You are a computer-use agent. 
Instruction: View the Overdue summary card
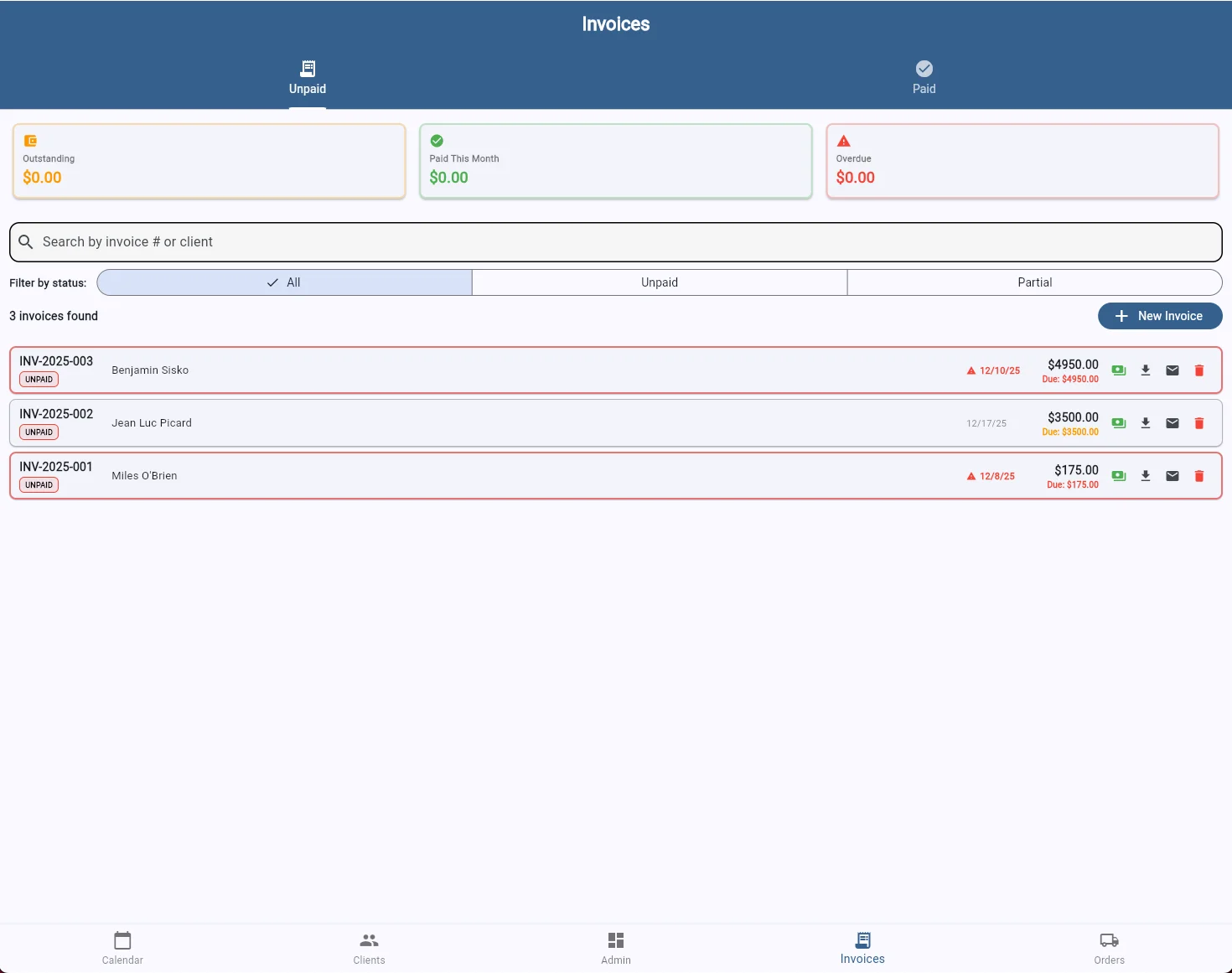click(x=1022, y=161)
